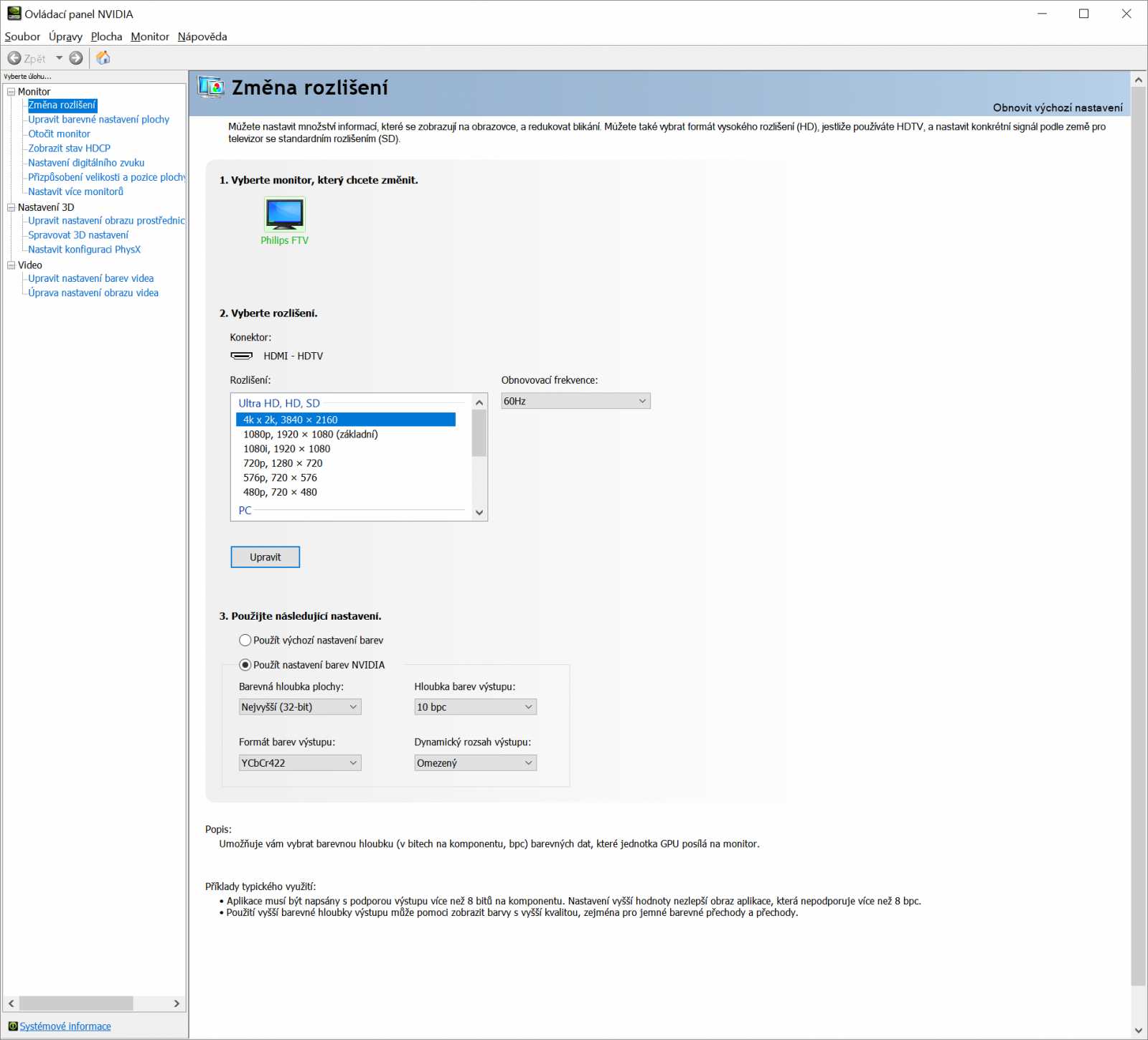Open the Back history dropdown arrow
Image resolution: width=1148 pixels, height=1040 pixels.
[x=59, y=58]
